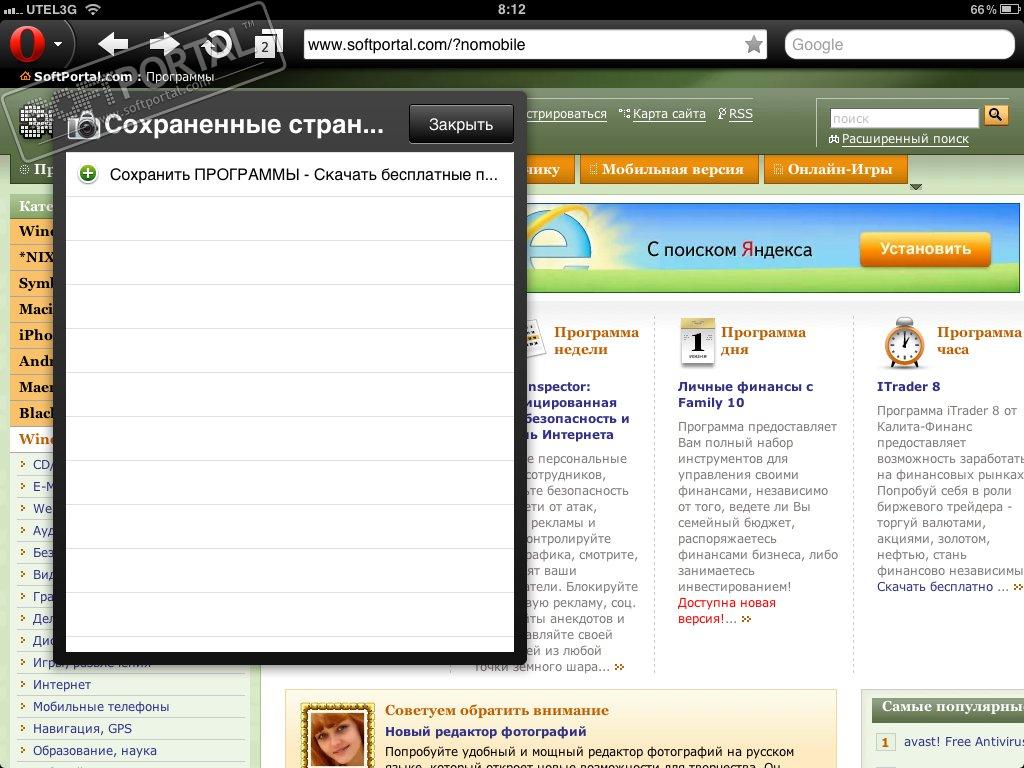
Task: Switch to Мобильная версия tab
Action: (669, 169)
